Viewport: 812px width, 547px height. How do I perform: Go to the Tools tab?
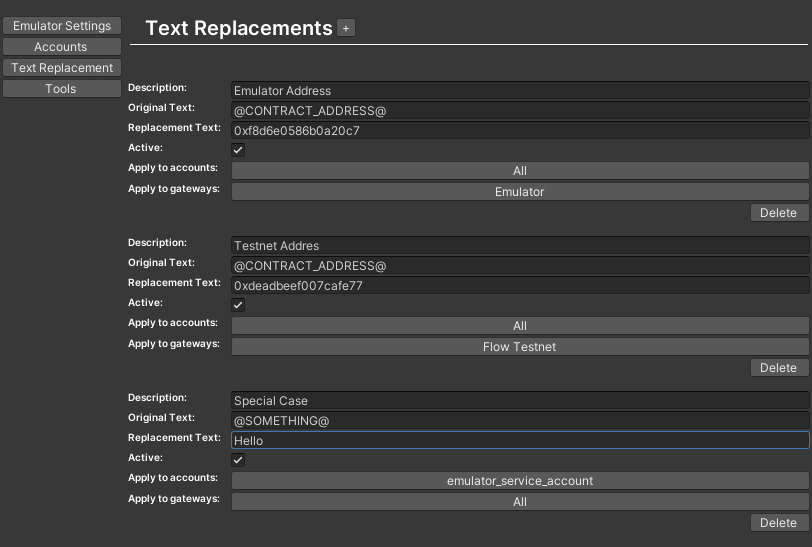tap(61, 89)
